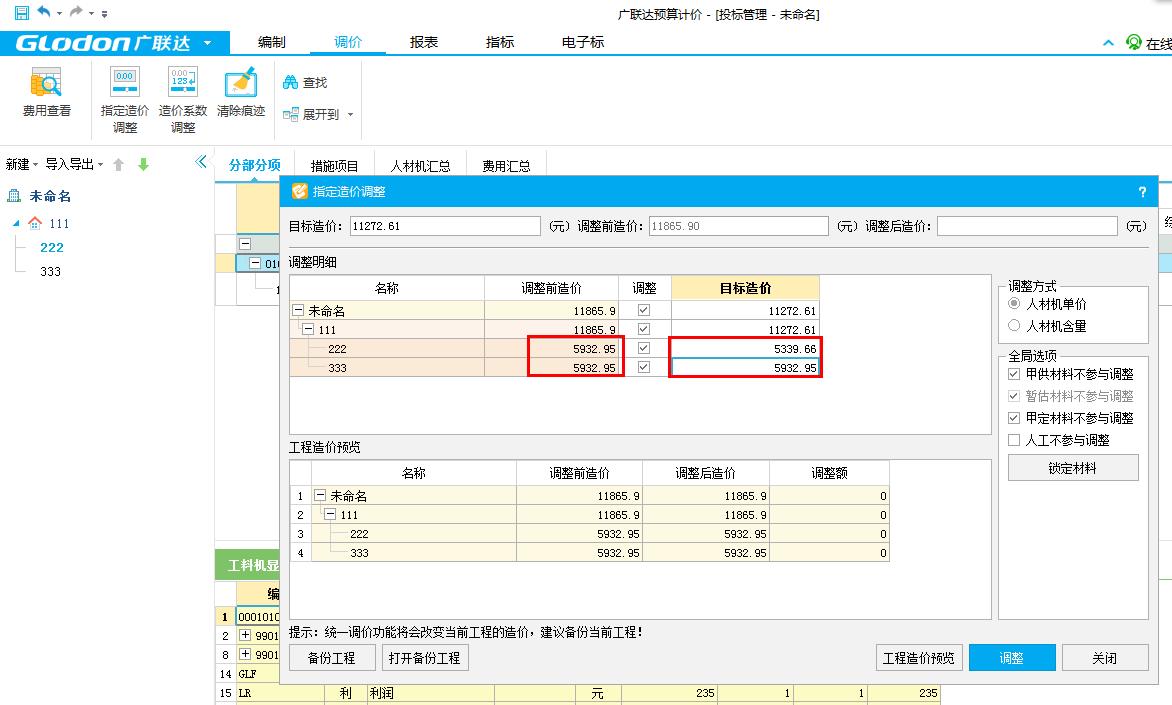Click the 关闭 button

tap(1105, 658)
